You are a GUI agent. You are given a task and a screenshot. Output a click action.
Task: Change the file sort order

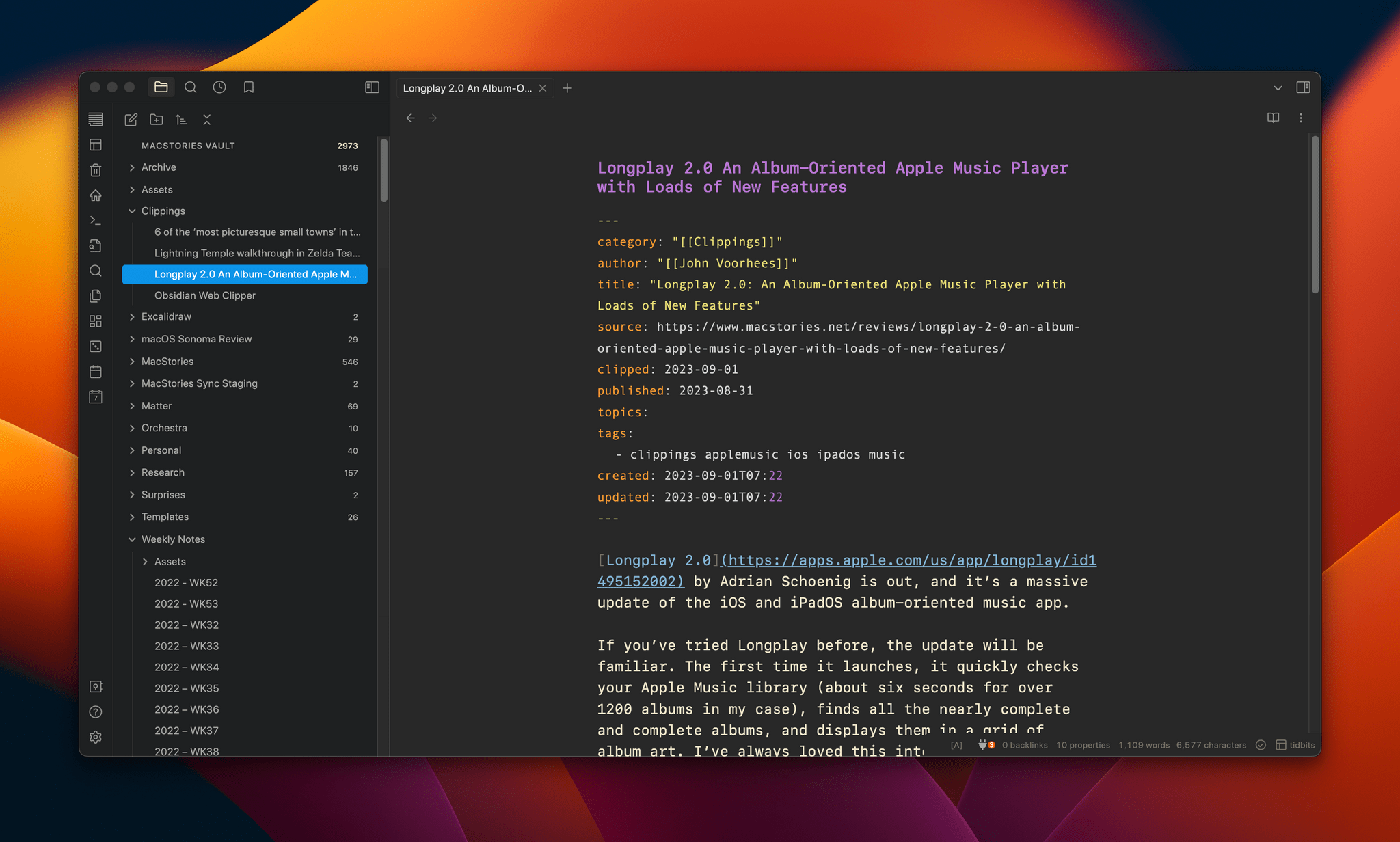[x=181, y=120]
